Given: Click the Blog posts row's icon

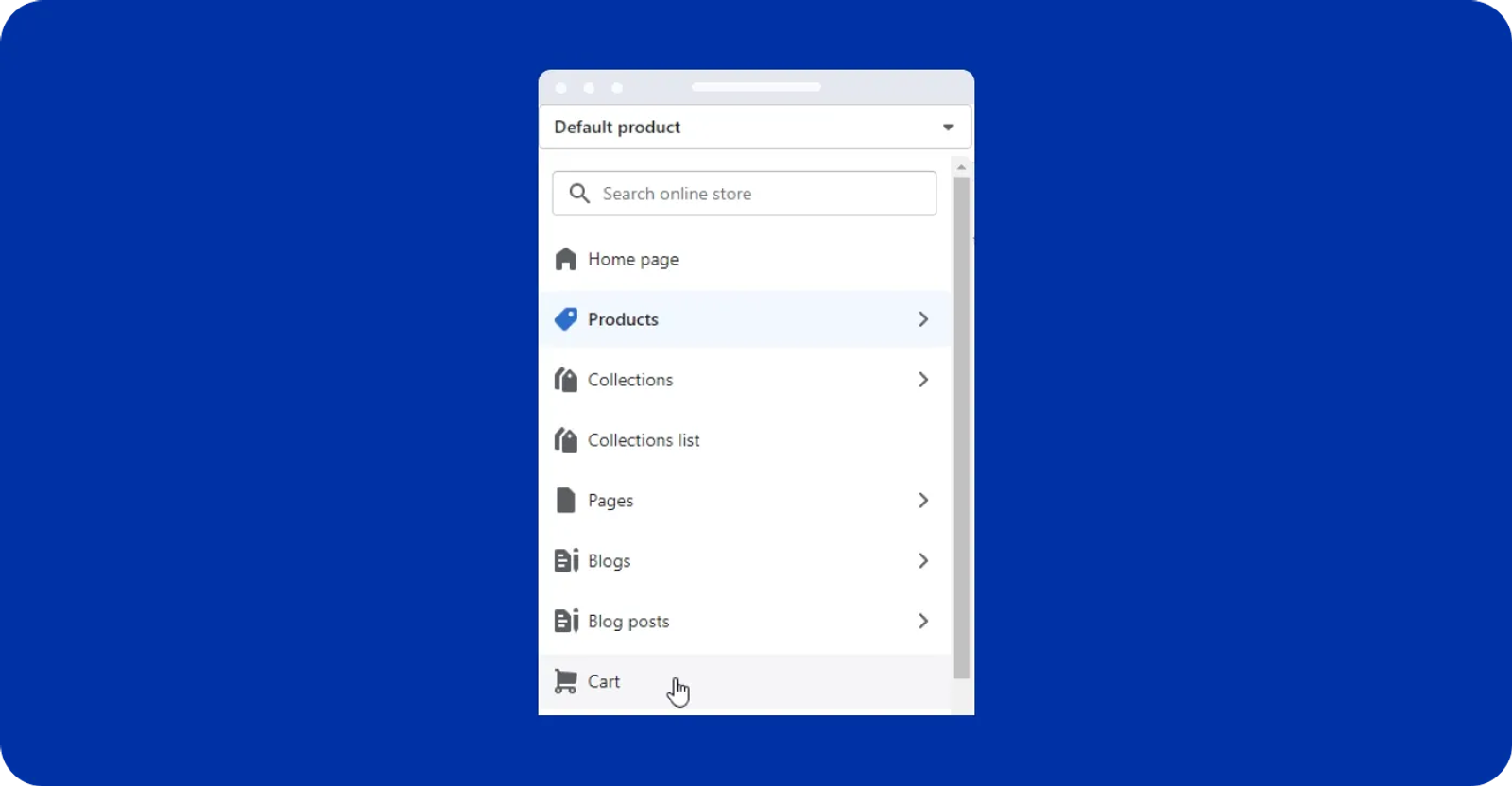Looking at the screenshot, I should click(565, 622).
